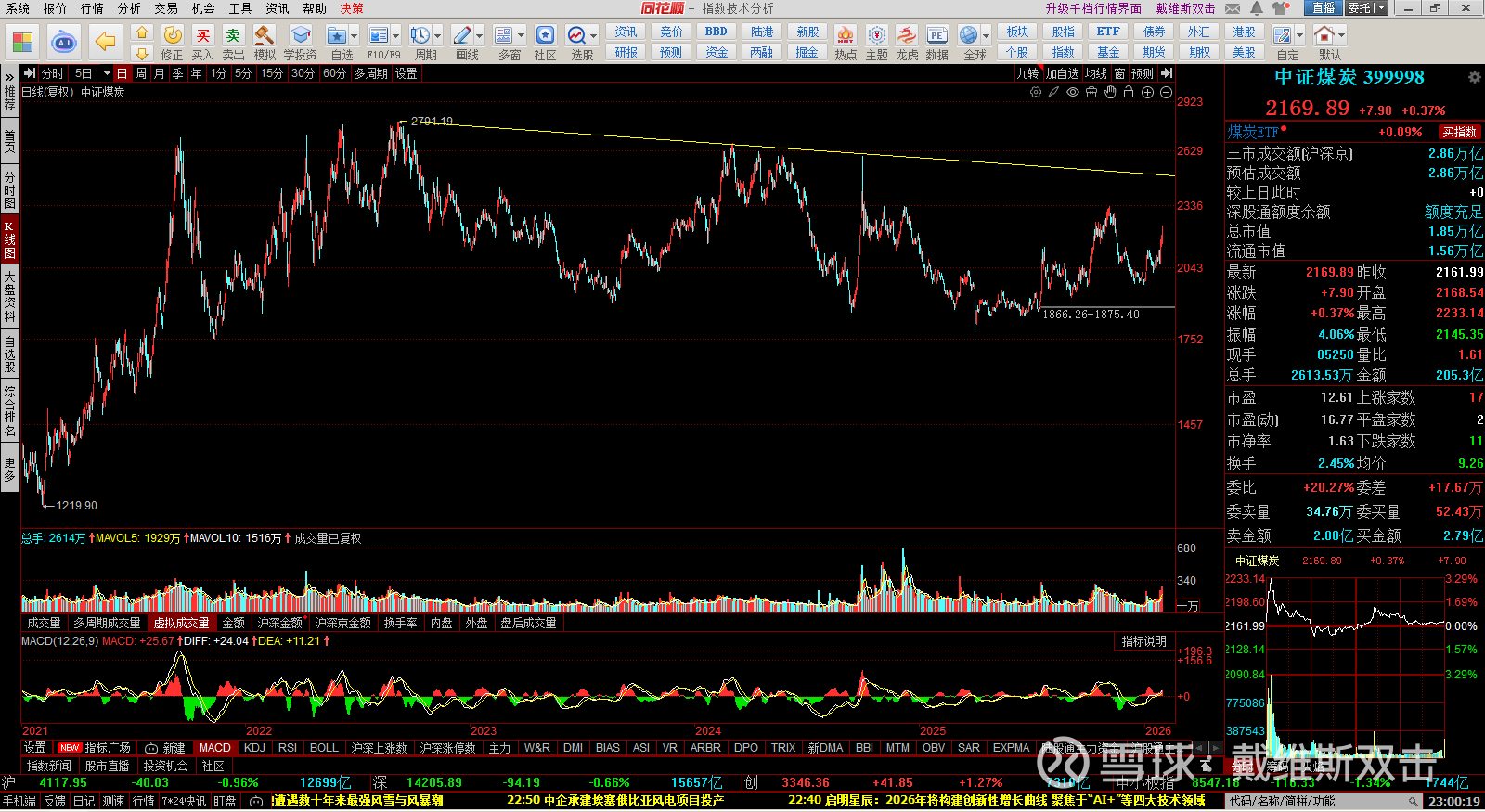Toggle 九转 indicator on chart
This screenshot has width=1485, height=812.
pos(1027,73)
